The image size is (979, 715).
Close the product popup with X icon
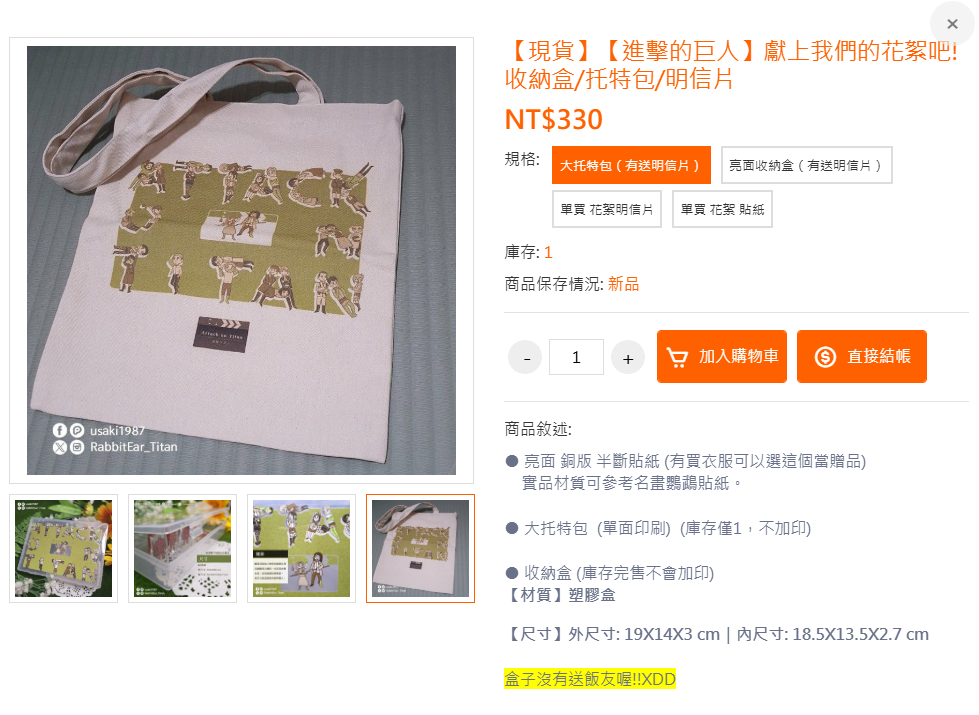952,24
